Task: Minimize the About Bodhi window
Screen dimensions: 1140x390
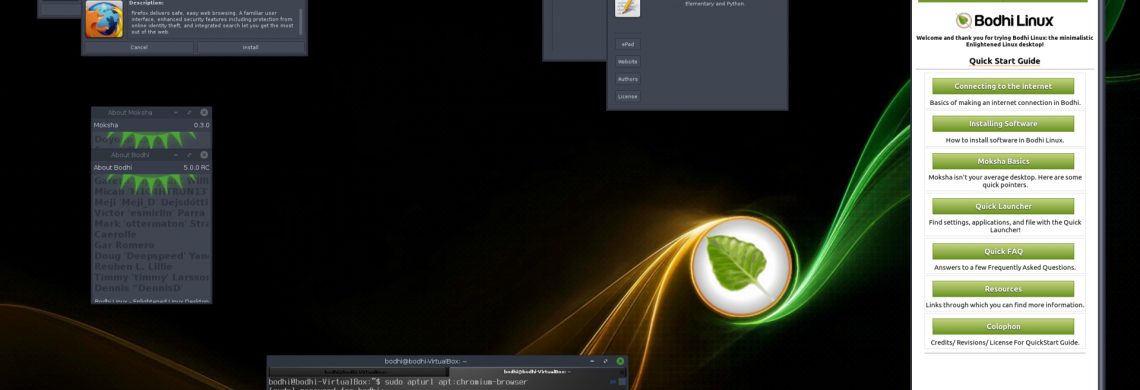Action: pyautogui.click(x=176, y=155)
